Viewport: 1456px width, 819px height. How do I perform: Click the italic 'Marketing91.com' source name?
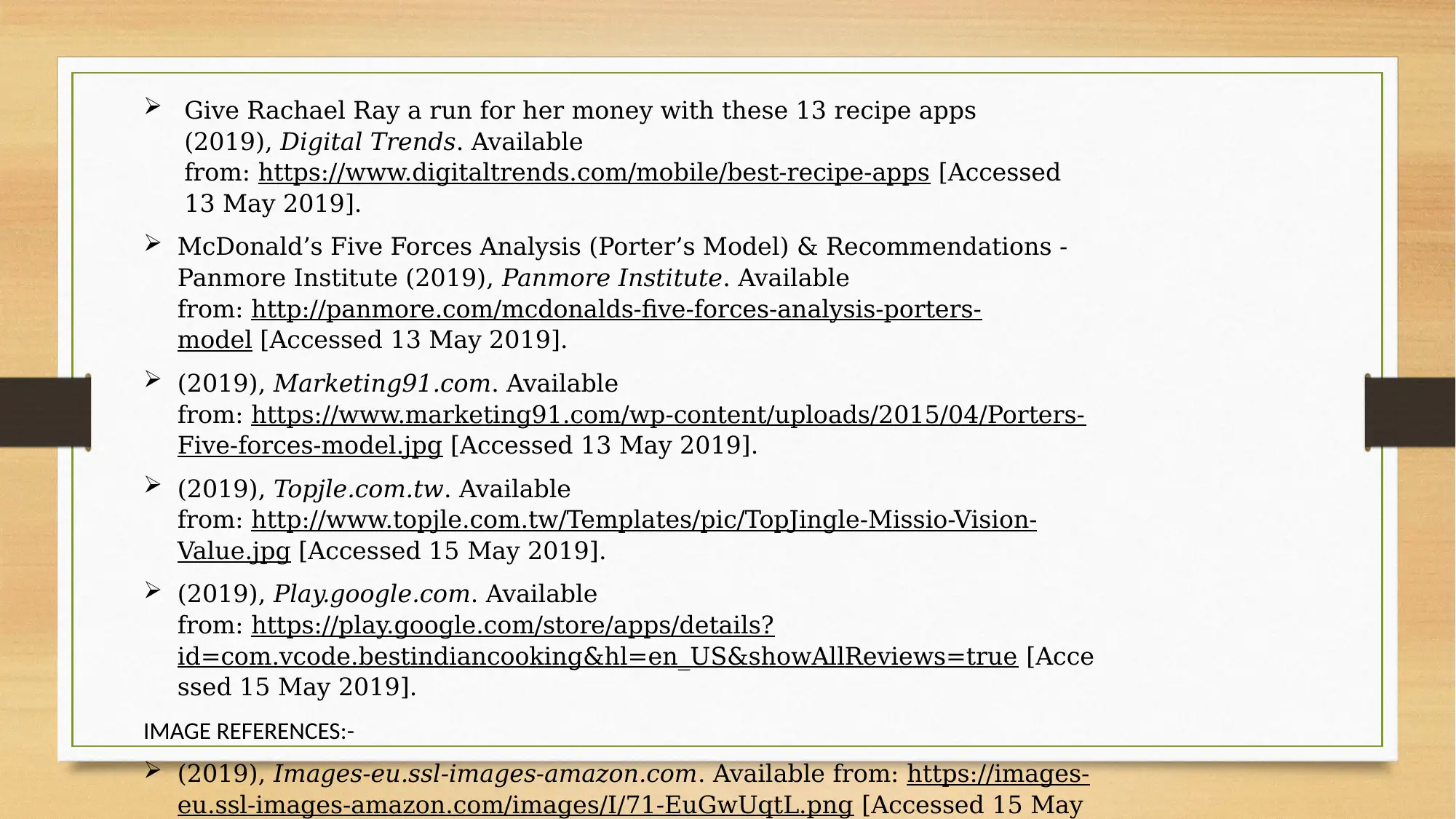[382, 384]
